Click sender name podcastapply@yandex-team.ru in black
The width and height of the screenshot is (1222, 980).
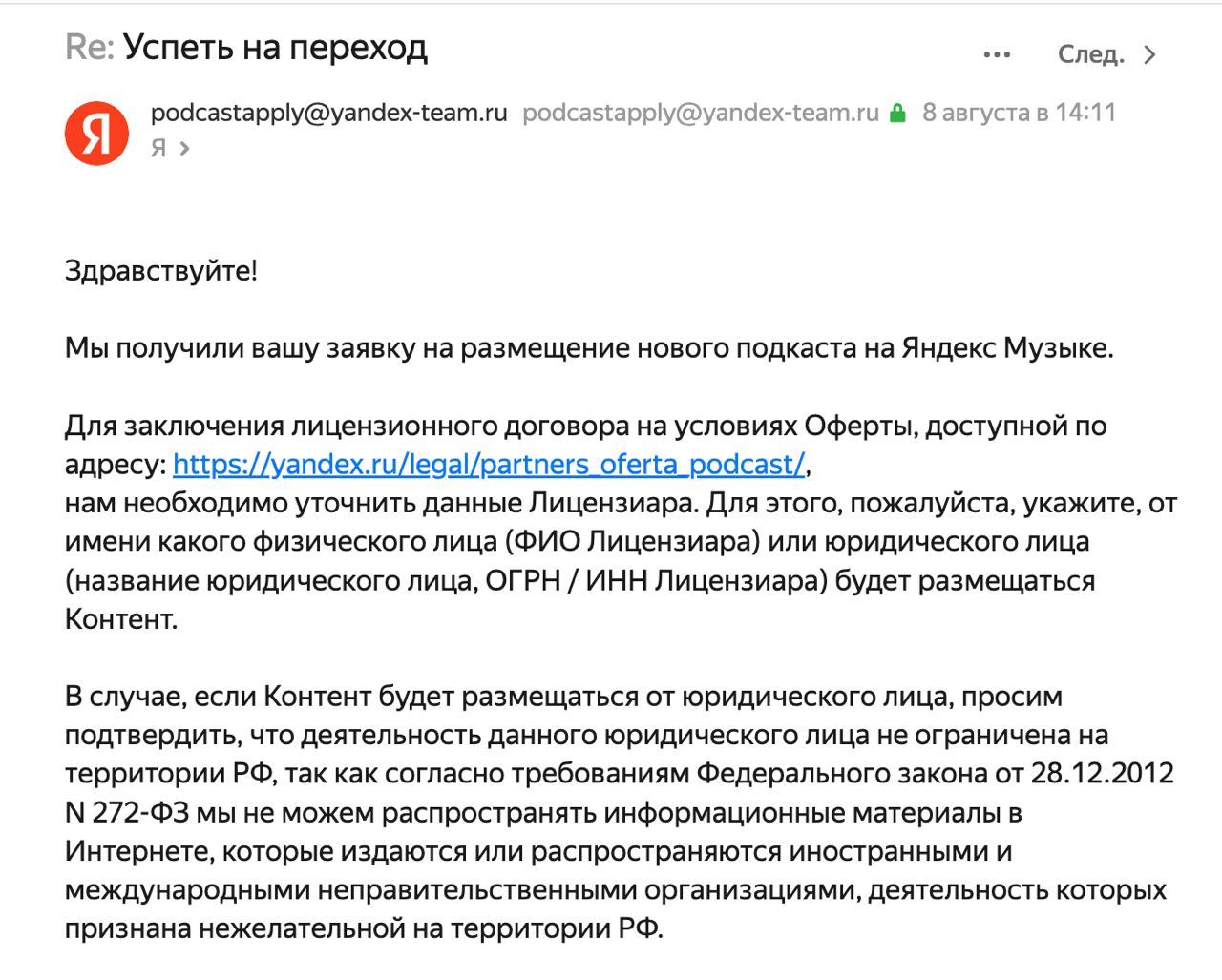[x=329, y=113]
